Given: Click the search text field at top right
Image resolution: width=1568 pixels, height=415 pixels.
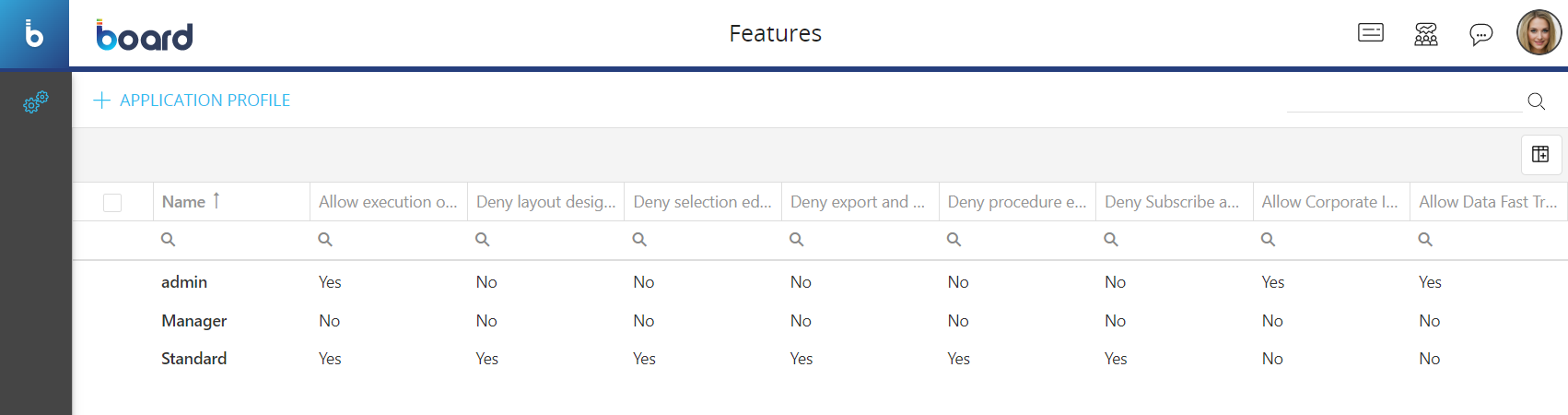Looking at the screenshot, I should [x=1403, y=101].
